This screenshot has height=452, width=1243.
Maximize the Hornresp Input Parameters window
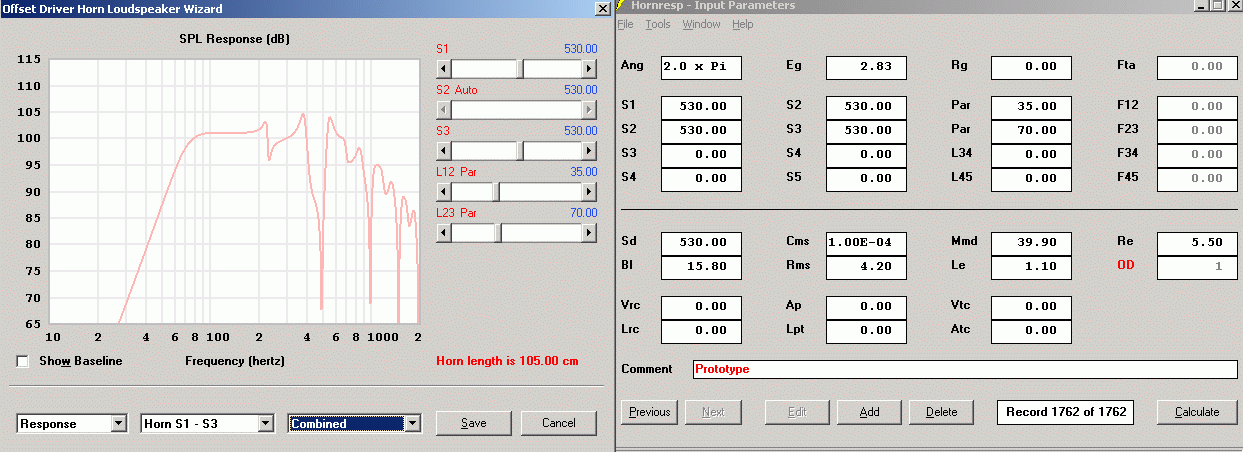(1217, 5)
